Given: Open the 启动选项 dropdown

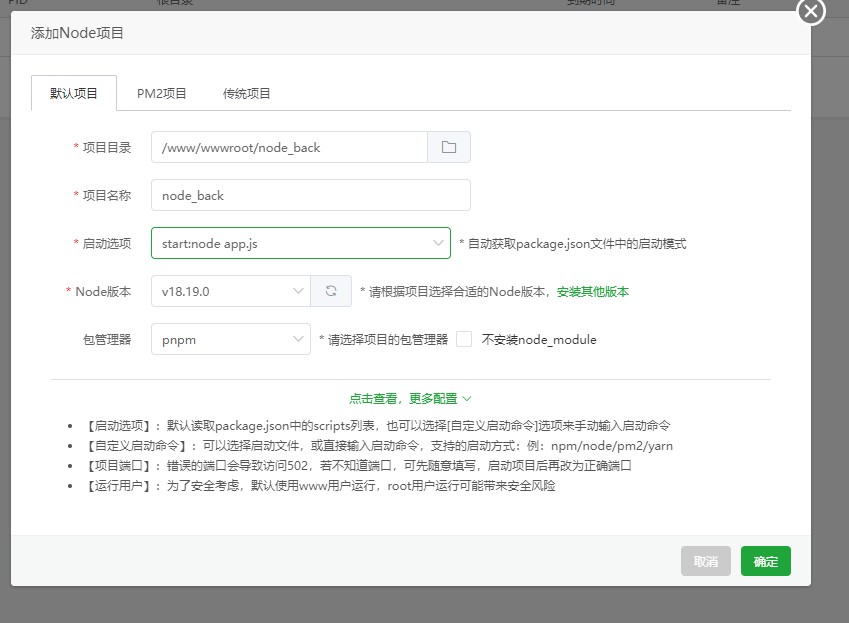Looking at the screenshot, I should tap(301, 243).
